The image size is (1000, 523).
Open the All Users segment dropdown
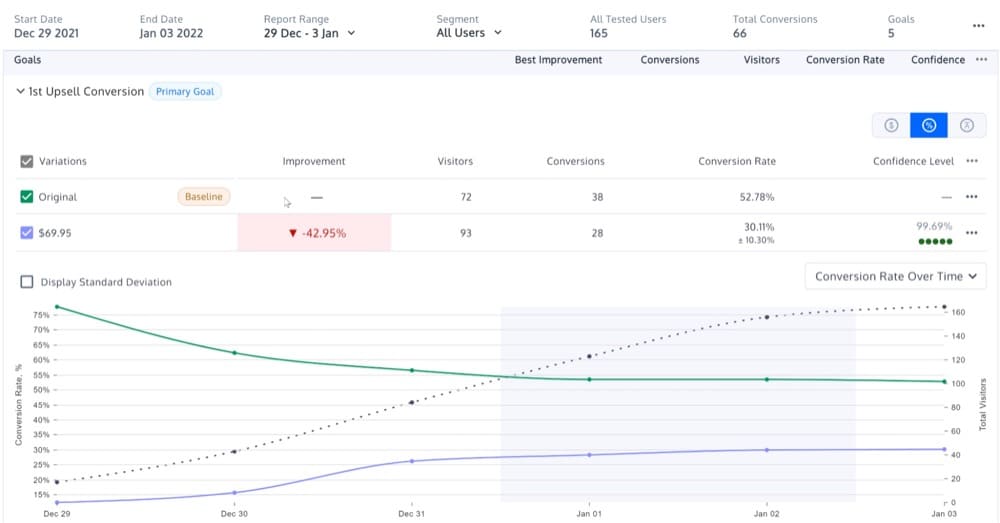[x=469, y=33]
